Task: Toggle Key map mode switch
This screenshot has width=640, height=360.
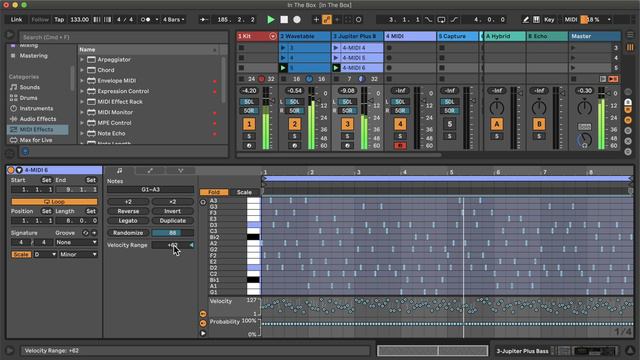Action: (549, 20)
